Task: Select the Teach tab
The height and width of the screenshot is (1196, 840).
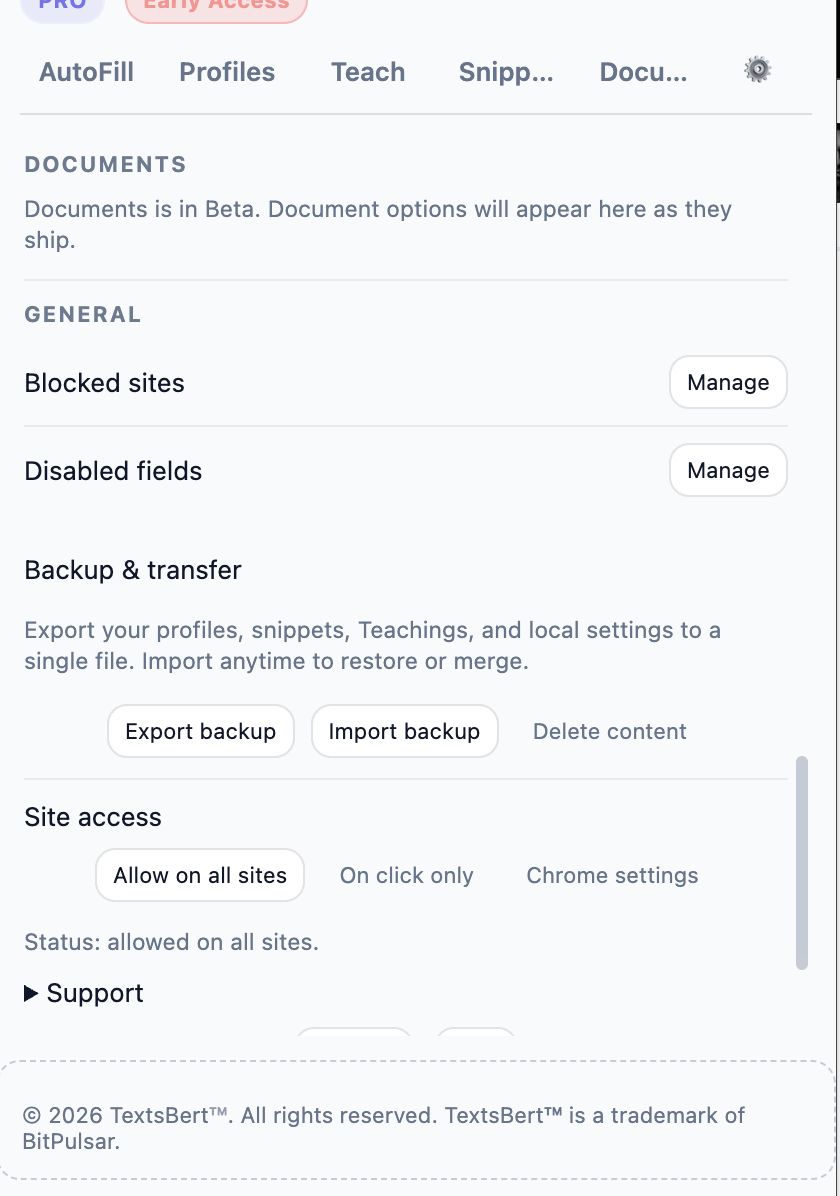Action: [x=367, y=72]
